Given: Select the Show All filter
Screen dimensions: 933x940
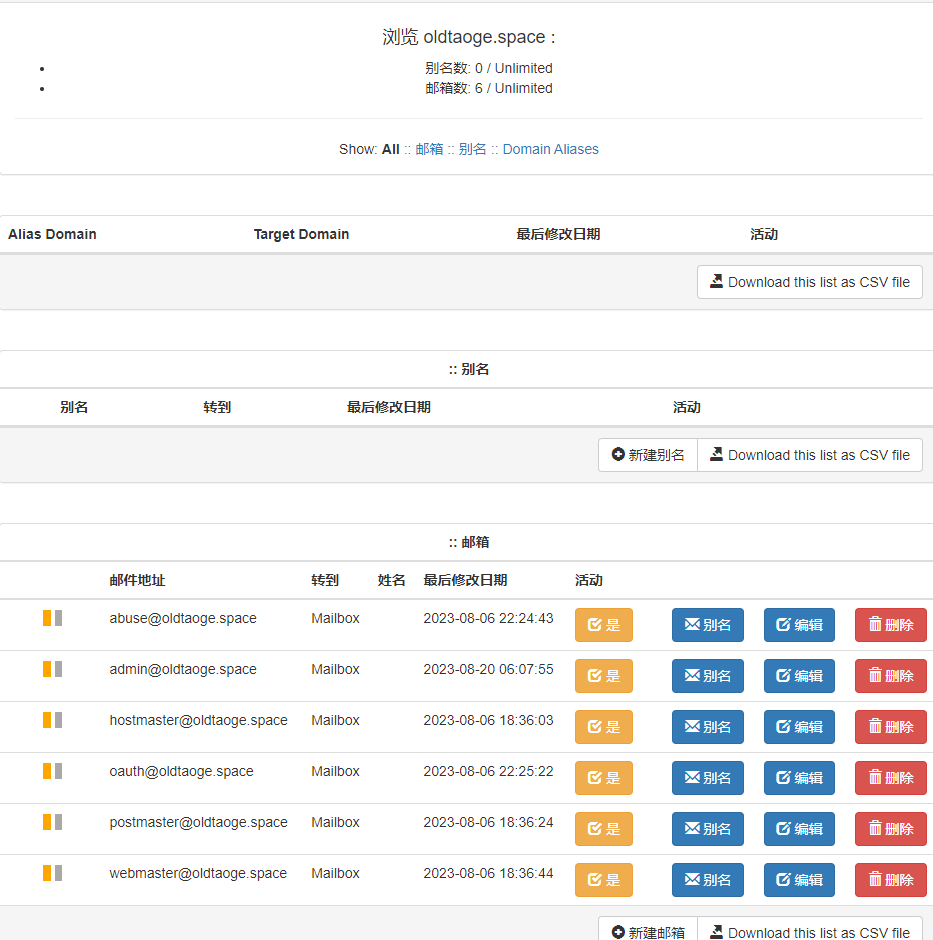Looking at the screenshot, I should click(390, 149).
